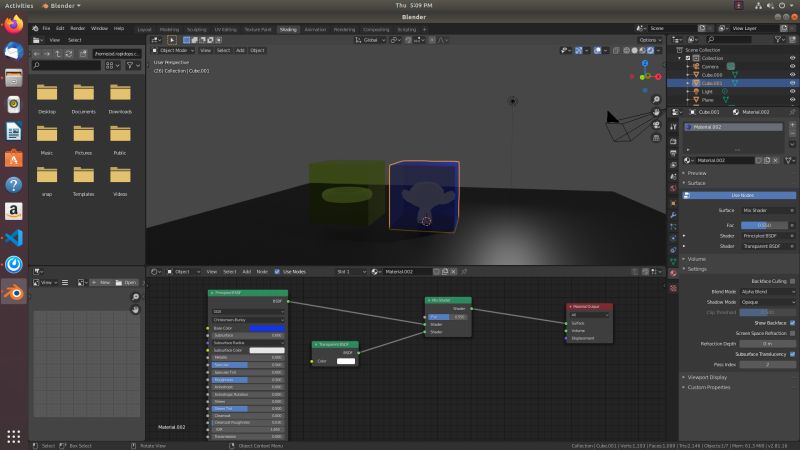
Task: Open the Render properties tab icon
Action: (673, 141)
